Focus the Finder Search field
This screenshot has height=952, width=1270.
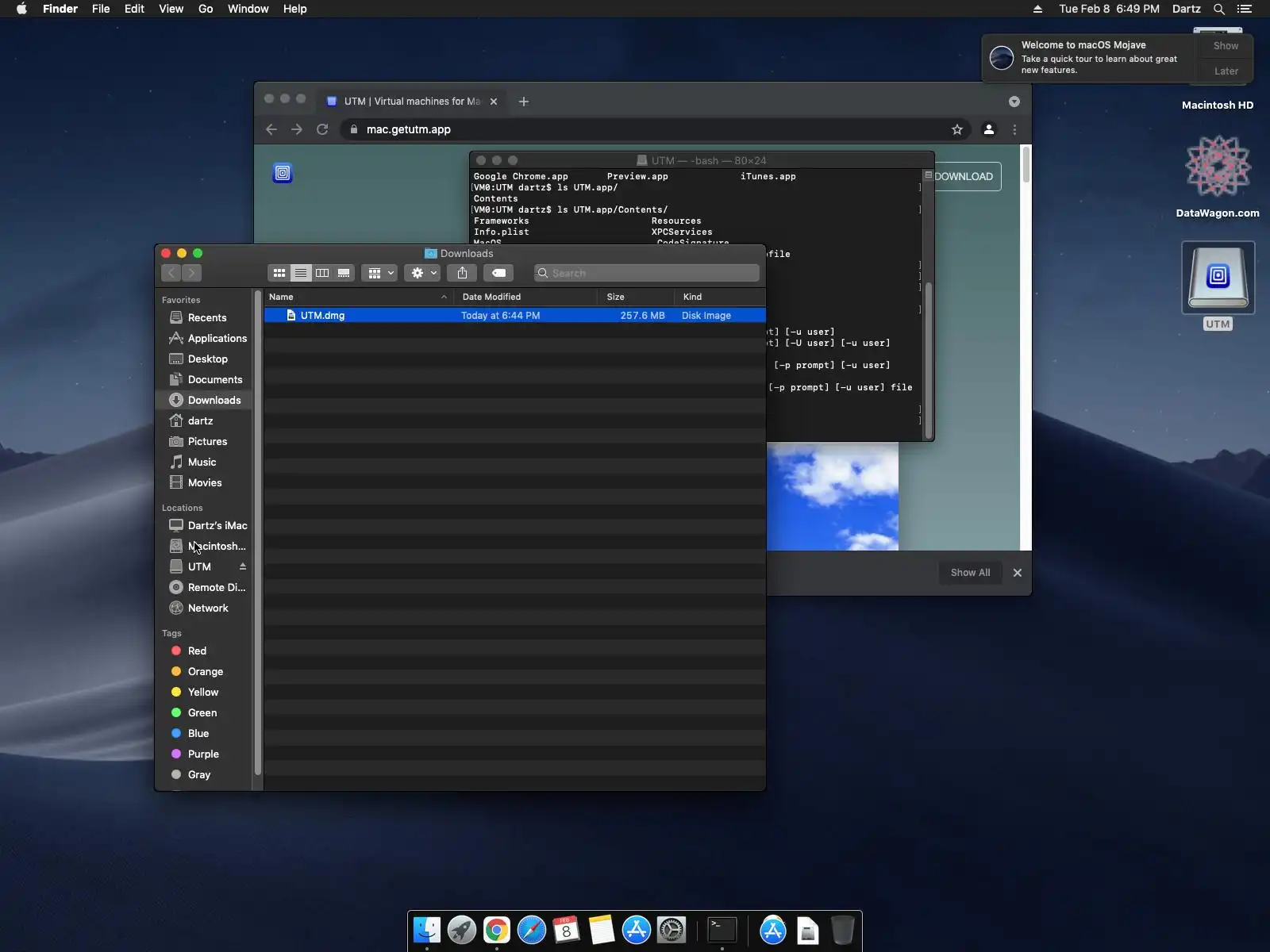point(647,273)
